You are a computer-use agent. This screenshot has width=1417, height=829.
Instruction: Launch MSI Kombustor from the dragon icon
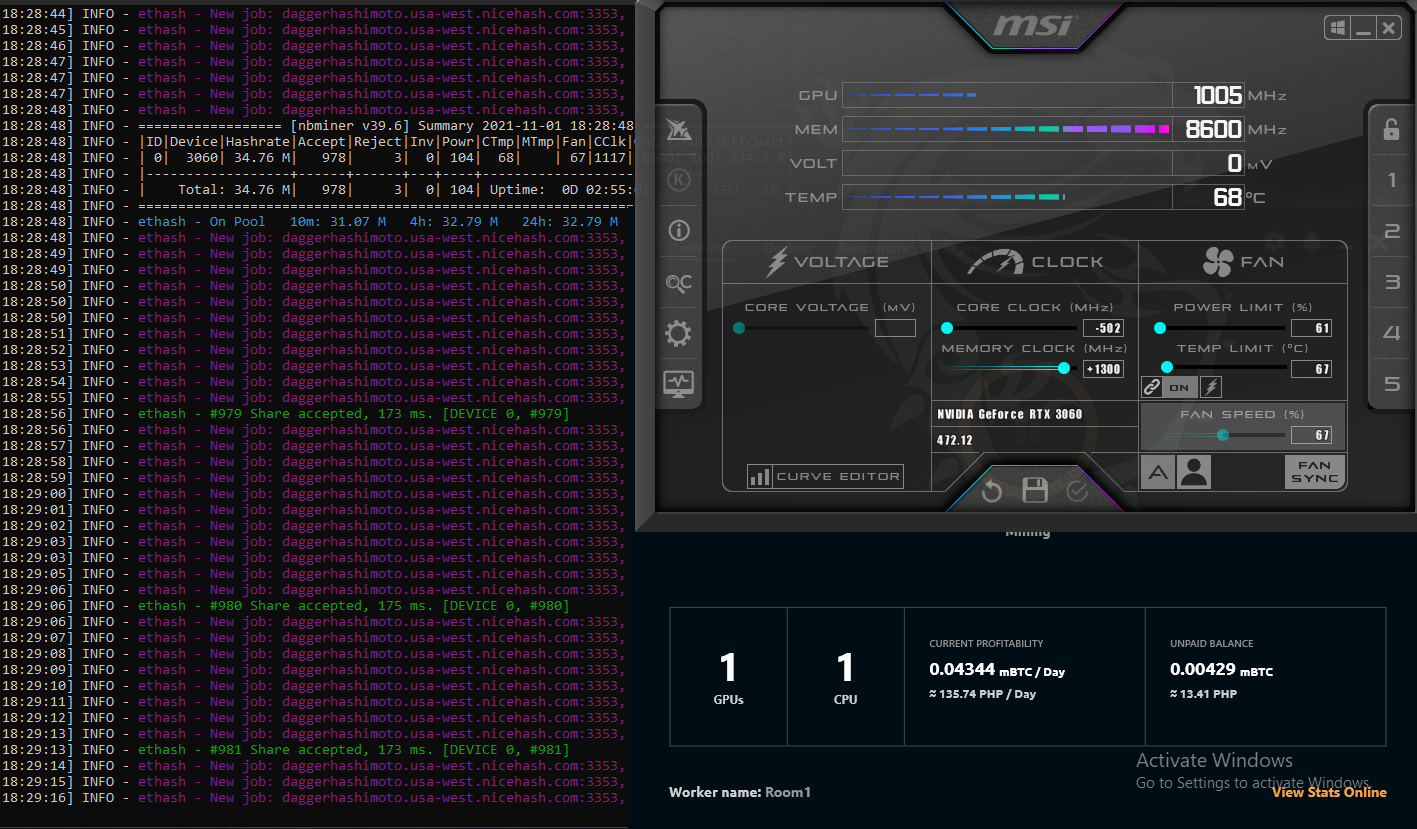pyautogui.click(x=679, y=130)
